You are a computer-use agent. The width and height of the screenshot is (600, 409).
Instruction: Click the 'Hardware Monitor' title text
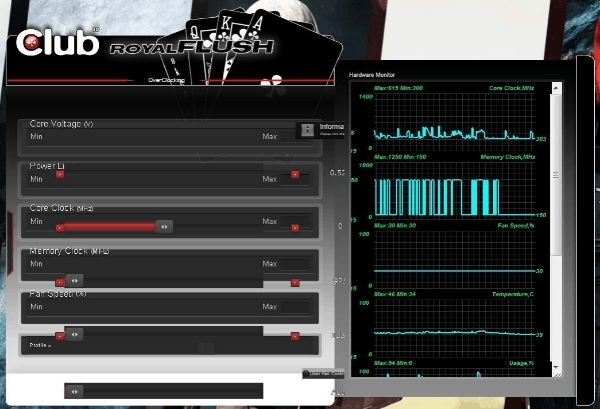pyautogui.click(x=372, y=75)
